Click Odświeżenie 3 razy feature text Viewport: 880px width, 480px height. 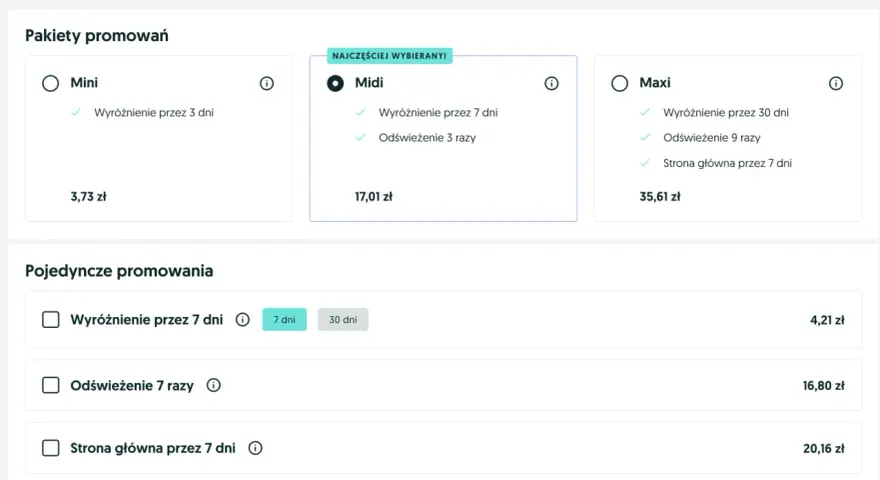click(x=427, y=138)
